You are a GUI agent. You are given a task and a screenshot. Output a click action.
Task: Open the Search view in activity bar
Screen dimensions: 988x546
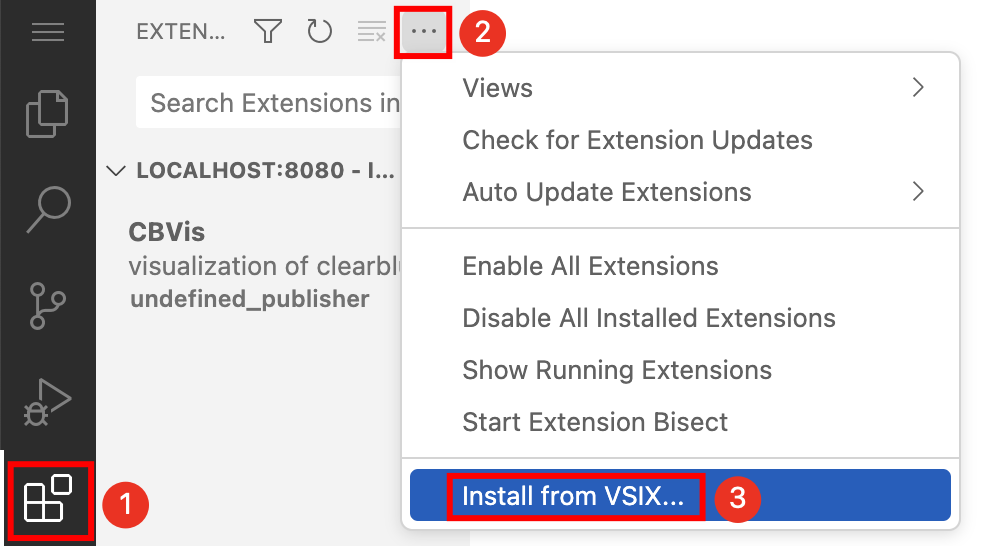tap(47, 207)
